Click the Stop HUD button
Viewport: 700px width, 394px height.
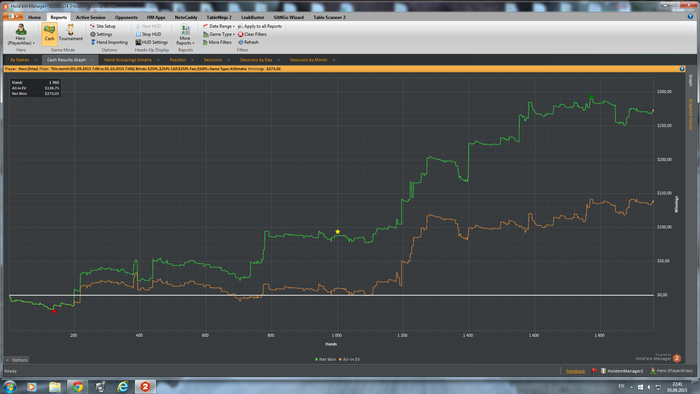point(148,34)
